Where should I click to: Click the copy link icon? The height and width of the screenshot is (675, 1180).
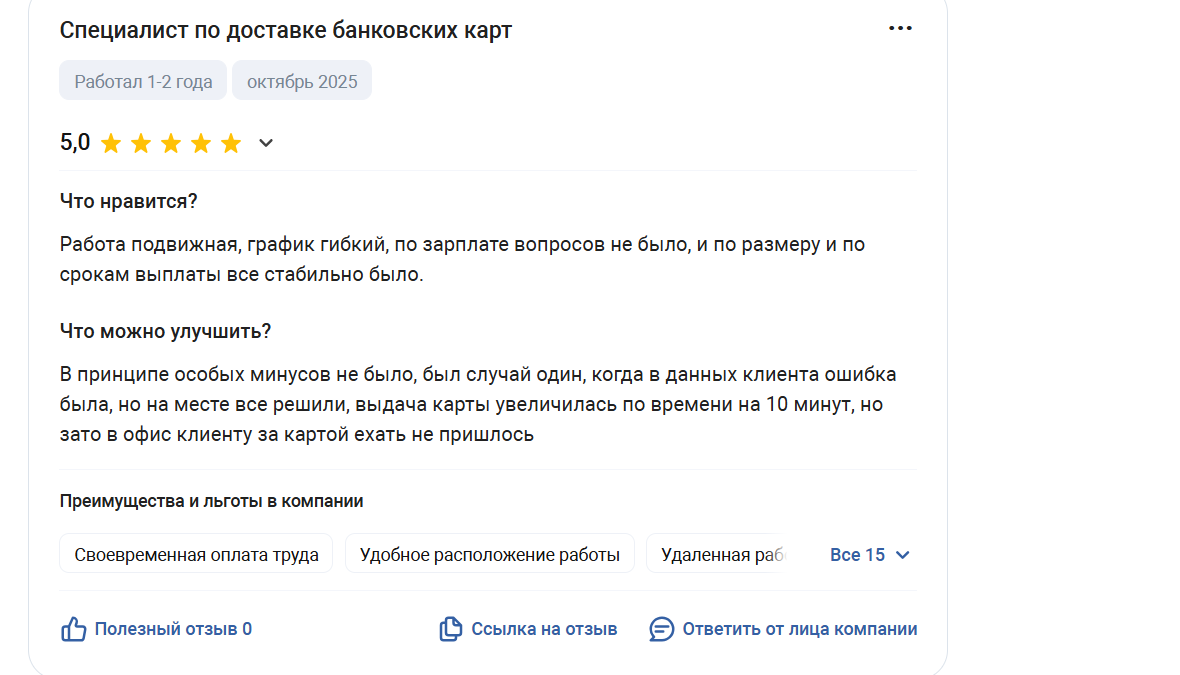[x=451, y=629]
